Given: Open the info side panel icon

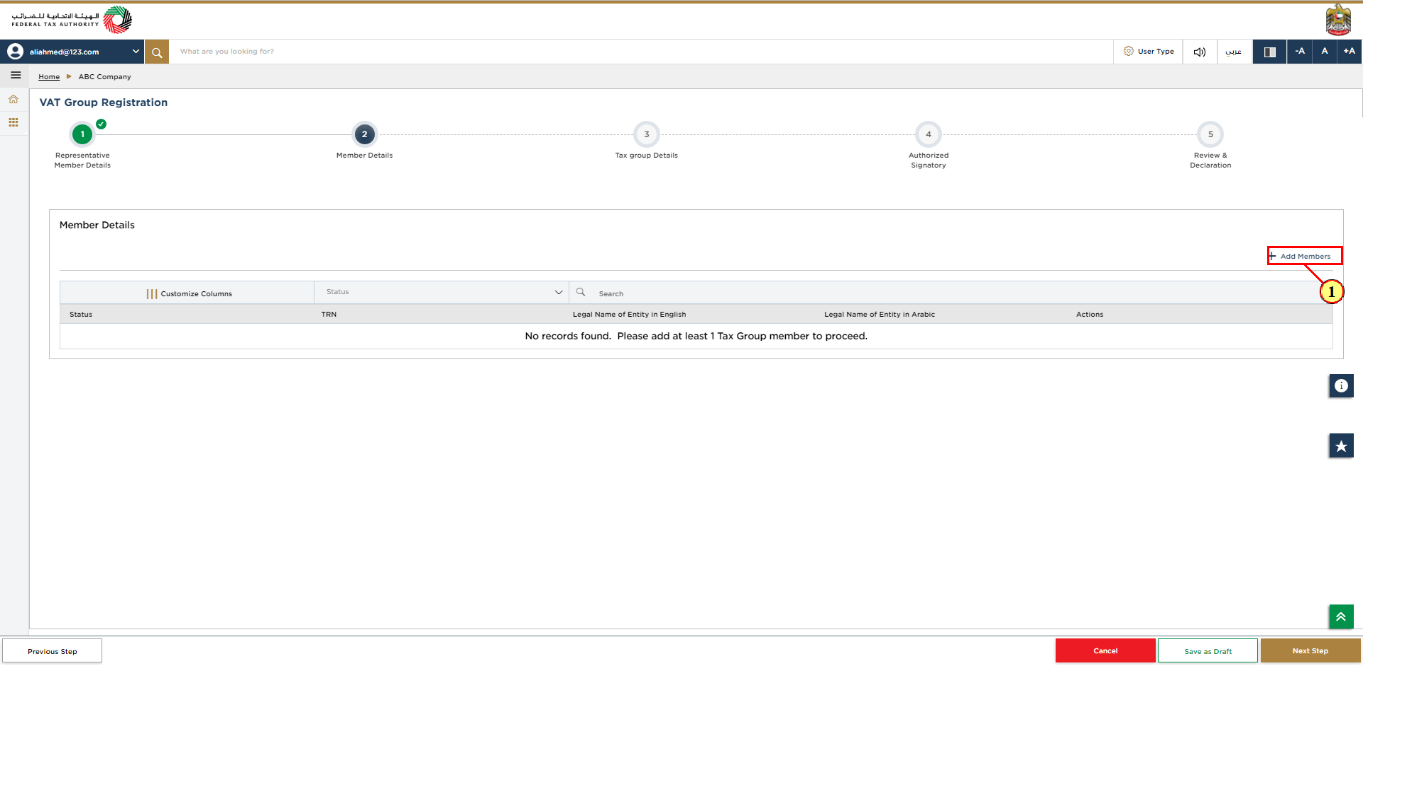Looking at the screenshot, I should pos(1341,385).
